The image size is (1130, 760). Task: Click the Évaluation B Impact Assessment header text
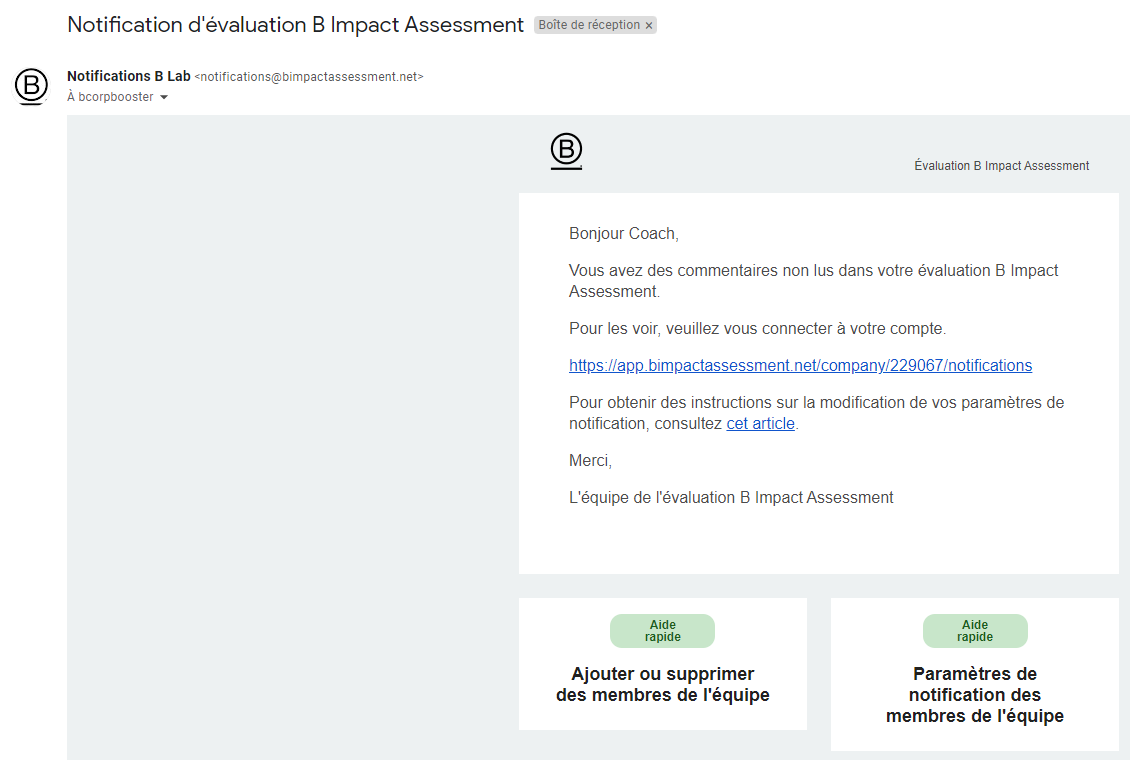[1001, 166]
